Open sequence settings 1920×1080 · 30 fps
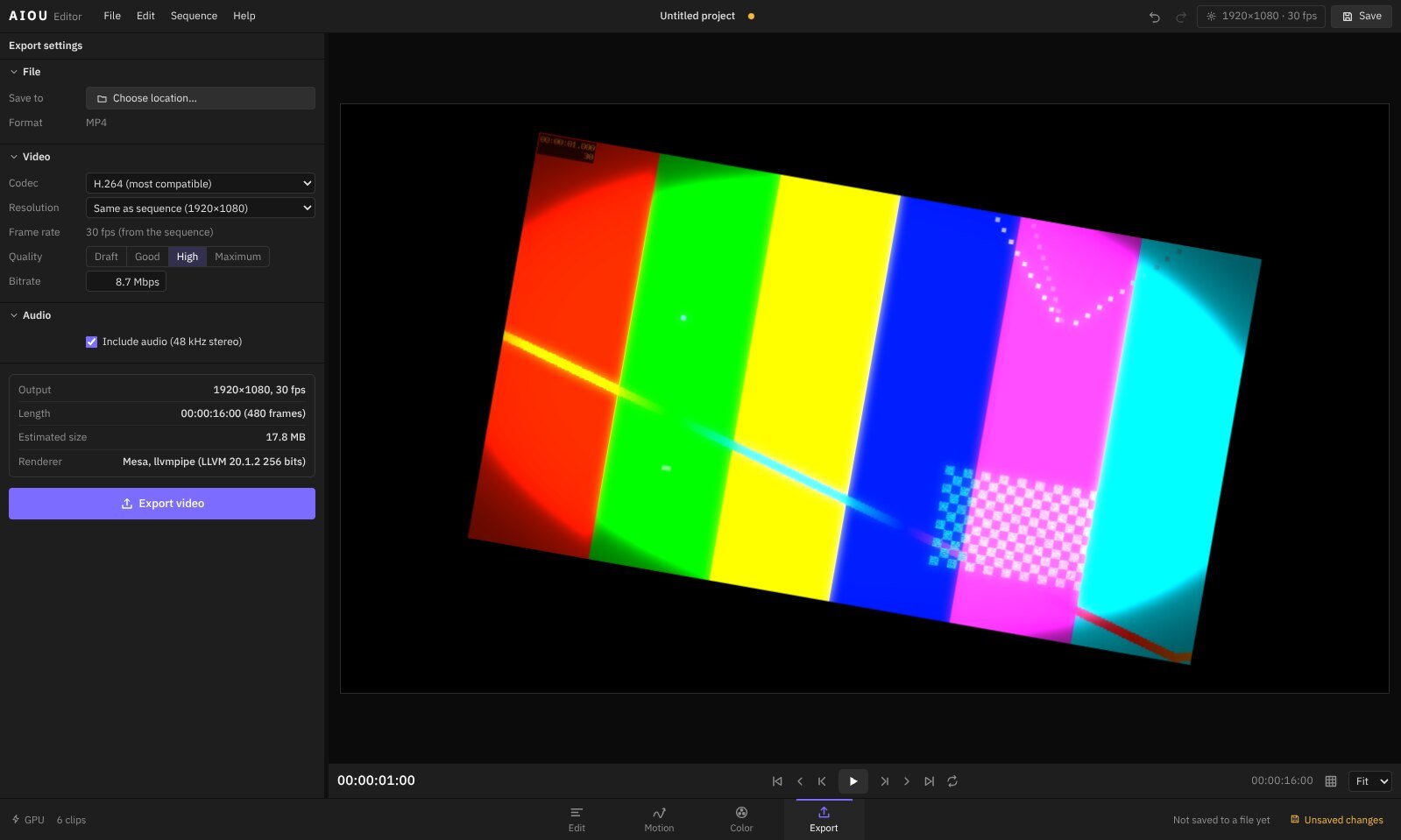This screenshot has width=1401, height=840. (1261, 16)
